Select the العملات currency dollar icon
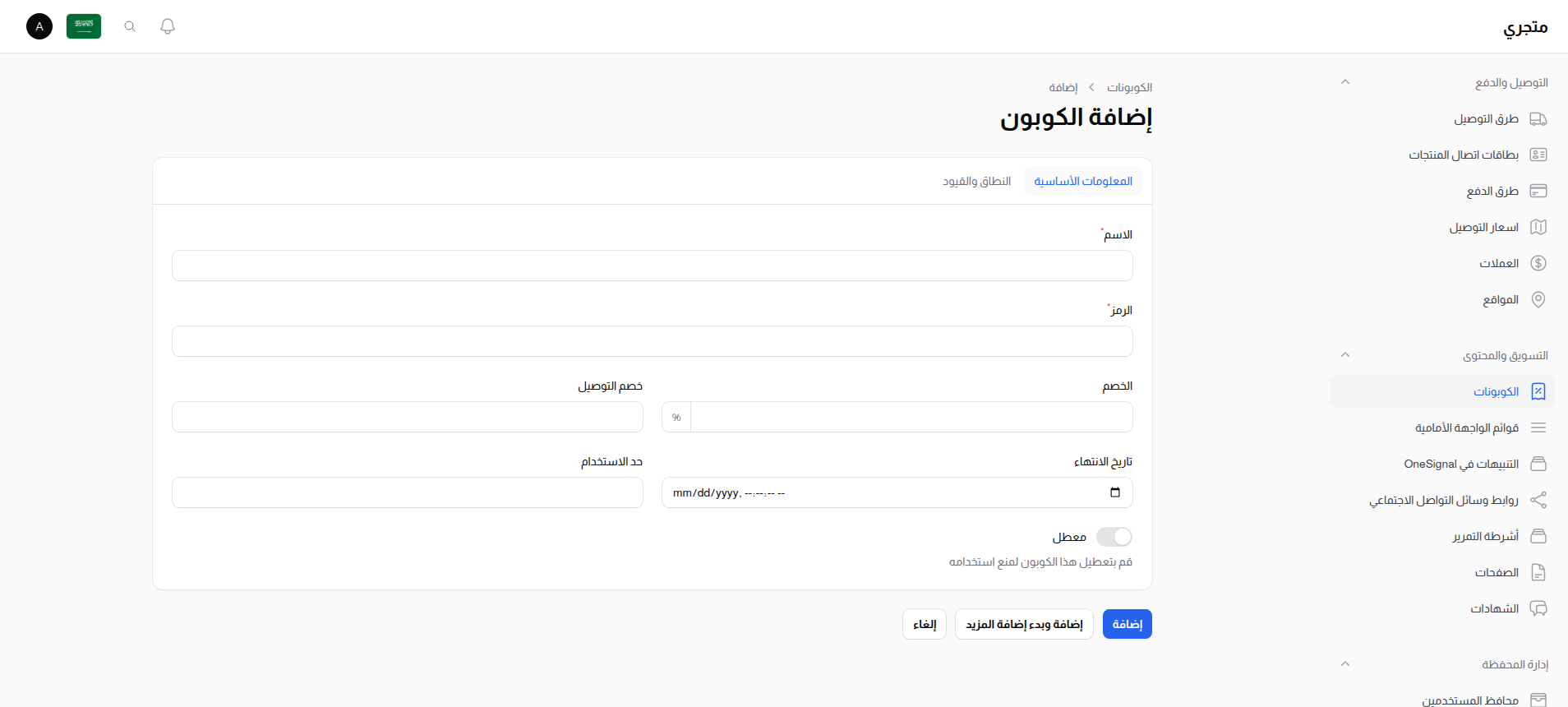 tap(1538, 263)
